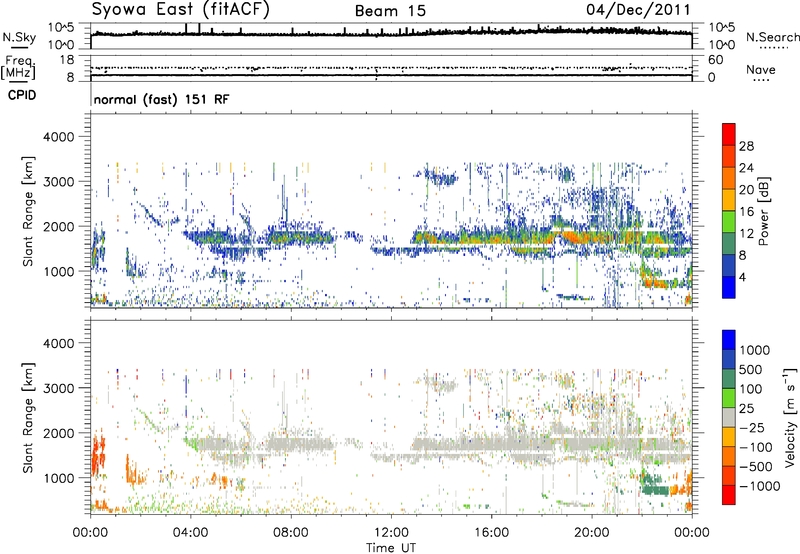Select the "-500" velocity colorbar label

tap(755, 467)
